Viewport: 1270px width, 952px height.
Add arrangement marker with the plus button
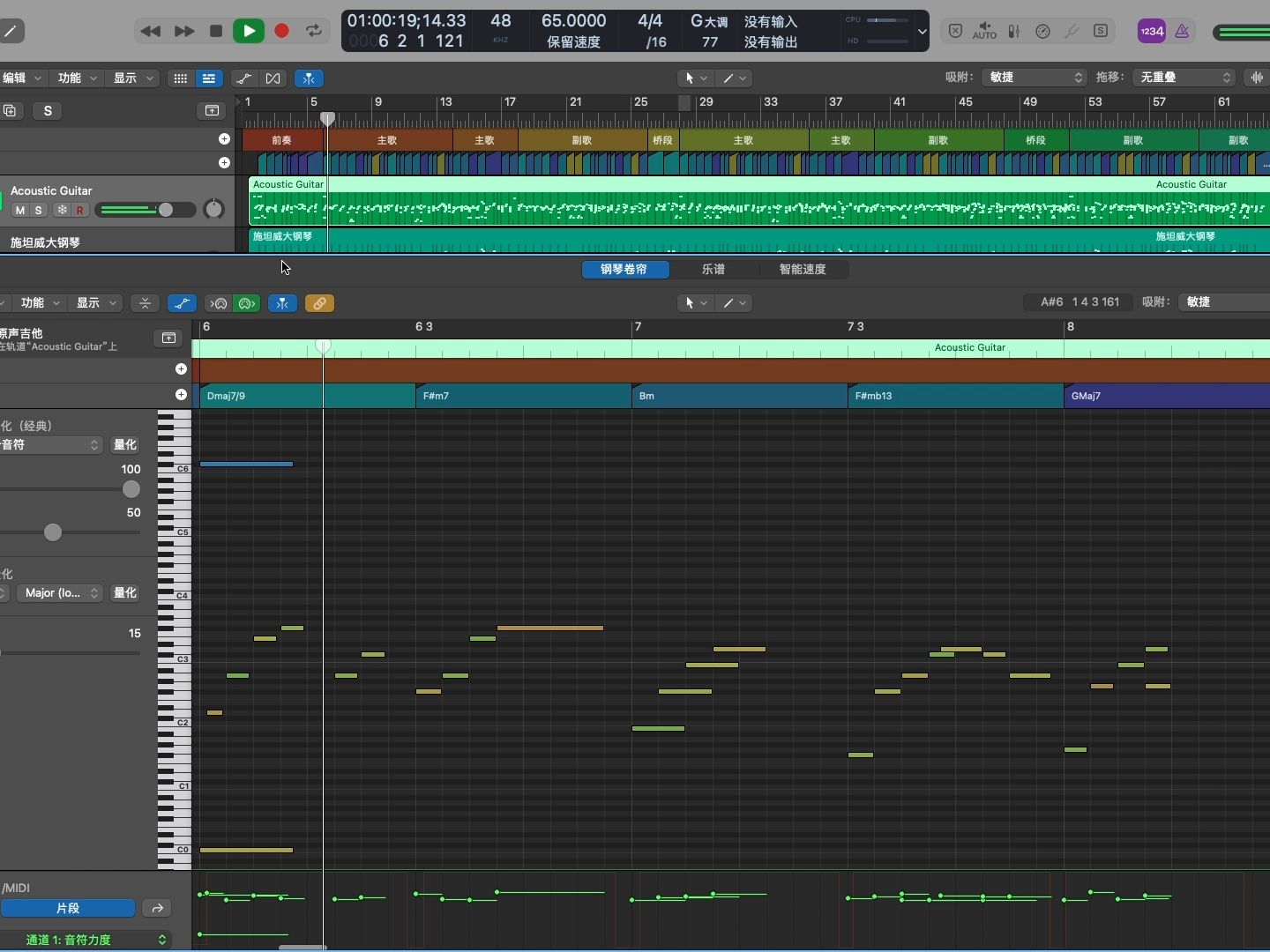[224, 139]
